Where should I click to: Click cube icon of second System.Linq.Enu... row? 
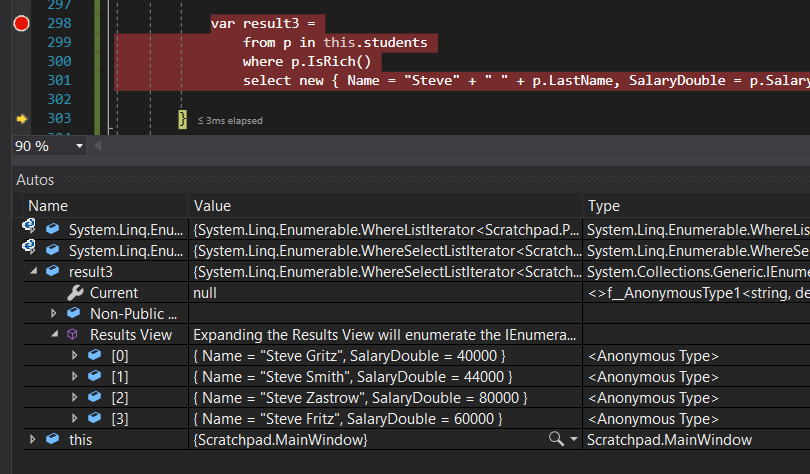coord(53,250)
